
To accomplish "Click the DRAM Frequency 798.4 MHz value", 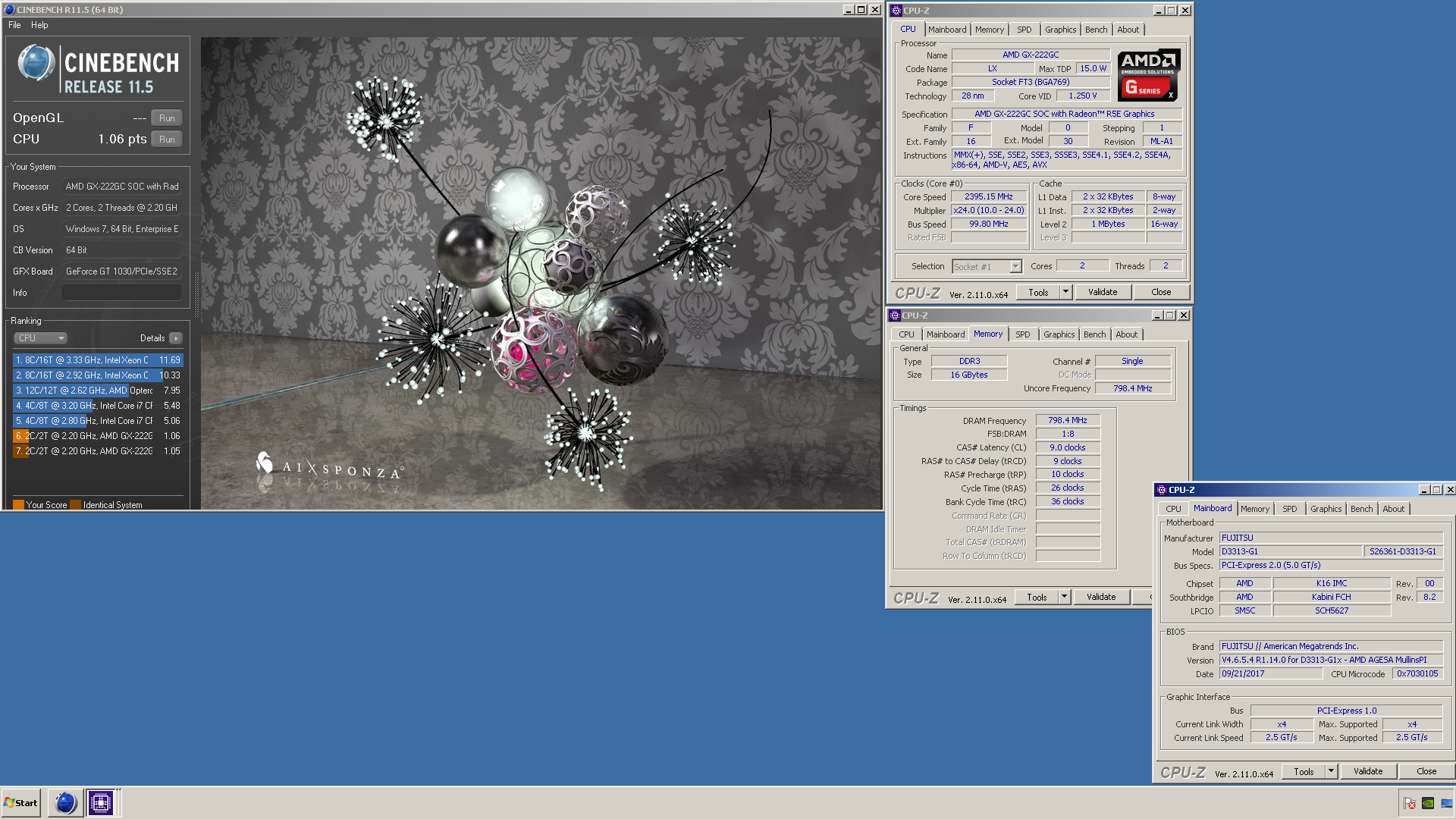I will pyautogui.click(x=1068, y=420).
